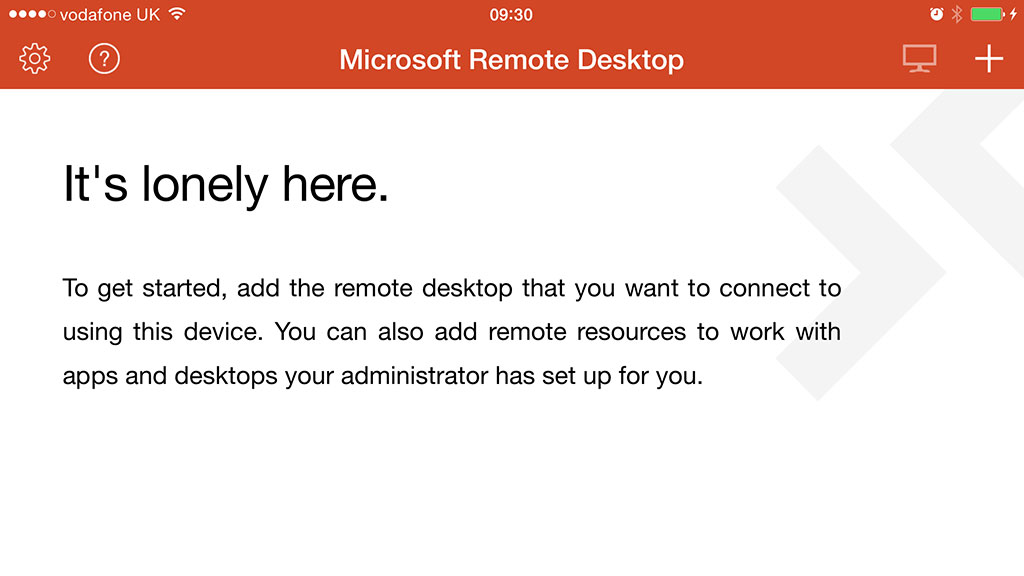Tap the signal strength dots
Viewport: 1024px width, 576px height.
click(x=31, y=14)
